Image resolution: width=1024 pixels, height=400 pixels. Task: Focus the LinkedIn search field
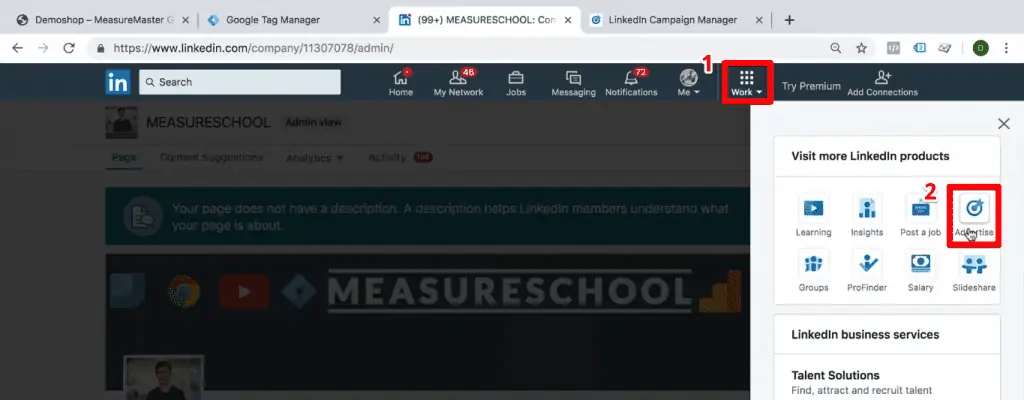tap(240, 82)
